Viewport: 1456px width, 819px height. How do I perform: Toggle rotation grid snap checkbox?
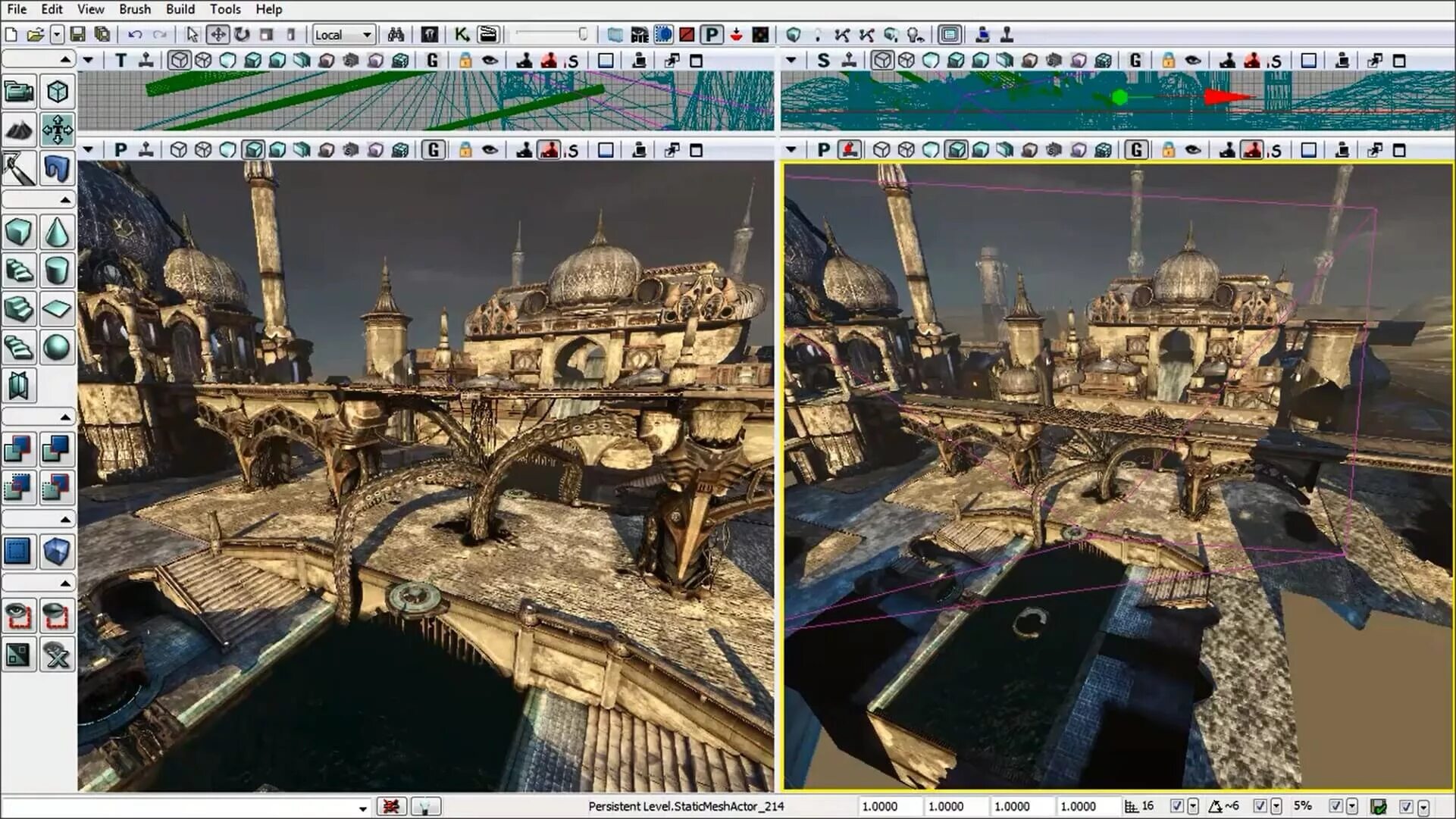click(x=1260, y=807)
